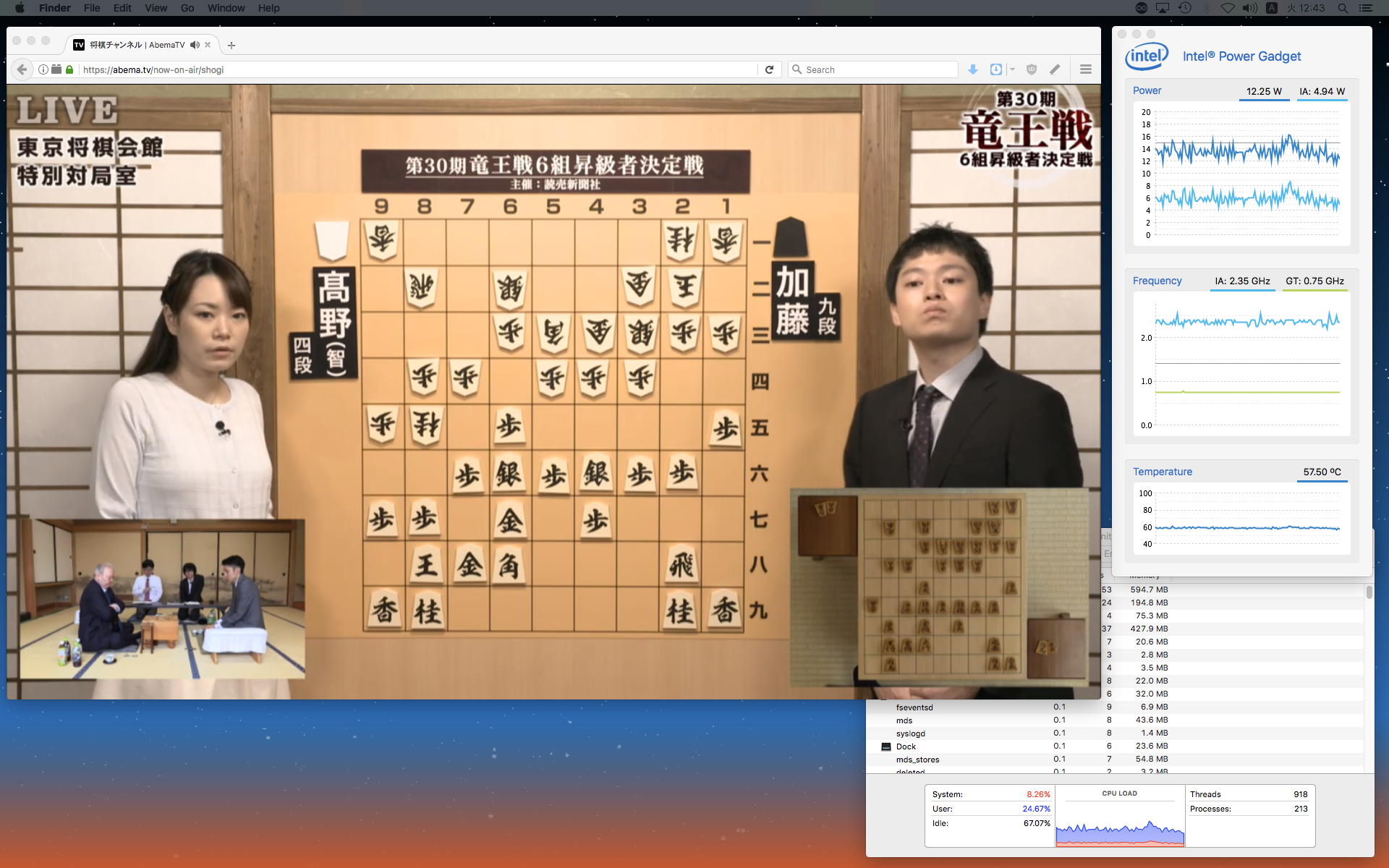Mute the AbemaTV tab audio

tap(195, 45)
